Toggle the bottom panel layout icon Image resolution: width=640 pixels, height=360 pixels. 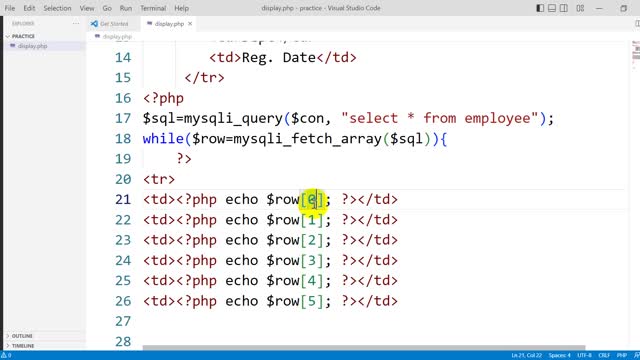coord(552,8)
